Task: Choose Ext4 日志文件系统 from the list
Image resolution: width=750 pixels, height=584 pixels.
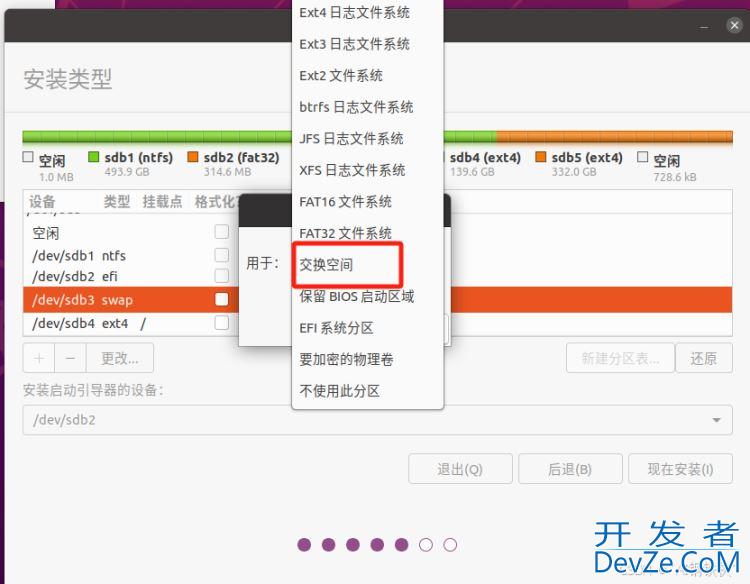Action: pos(367,13)
